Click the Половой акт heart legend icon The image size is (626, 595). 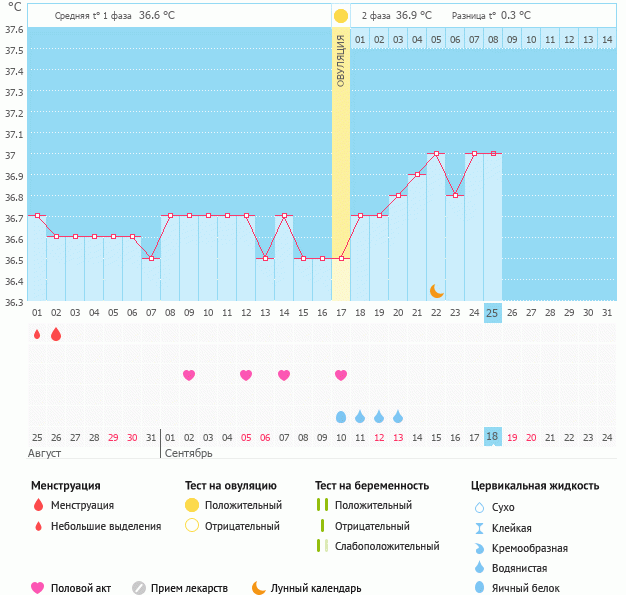(38, 588)
